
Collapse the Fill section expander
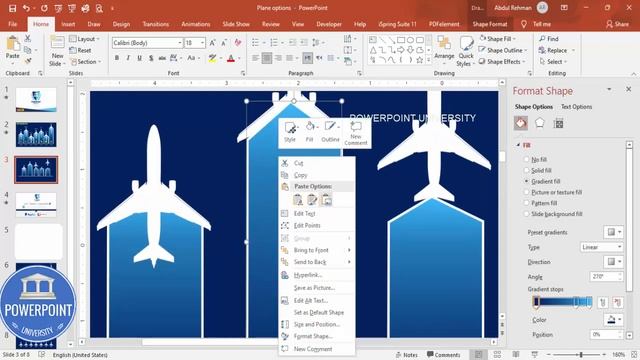point(518,145)
